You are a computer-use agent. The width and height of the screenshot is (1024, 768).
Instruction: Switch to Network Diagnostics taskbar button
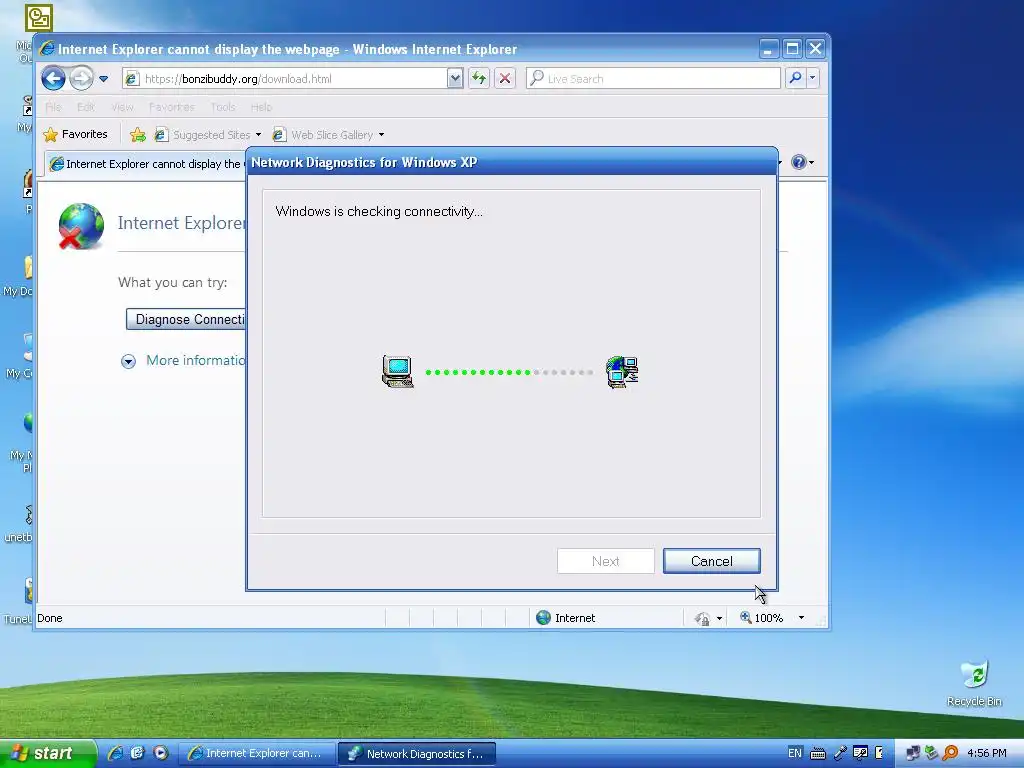(417, 754)
